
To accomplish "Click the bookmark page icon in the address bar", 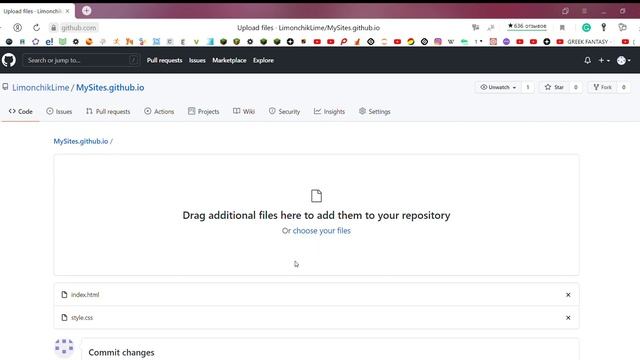I will tap(562, 28).
